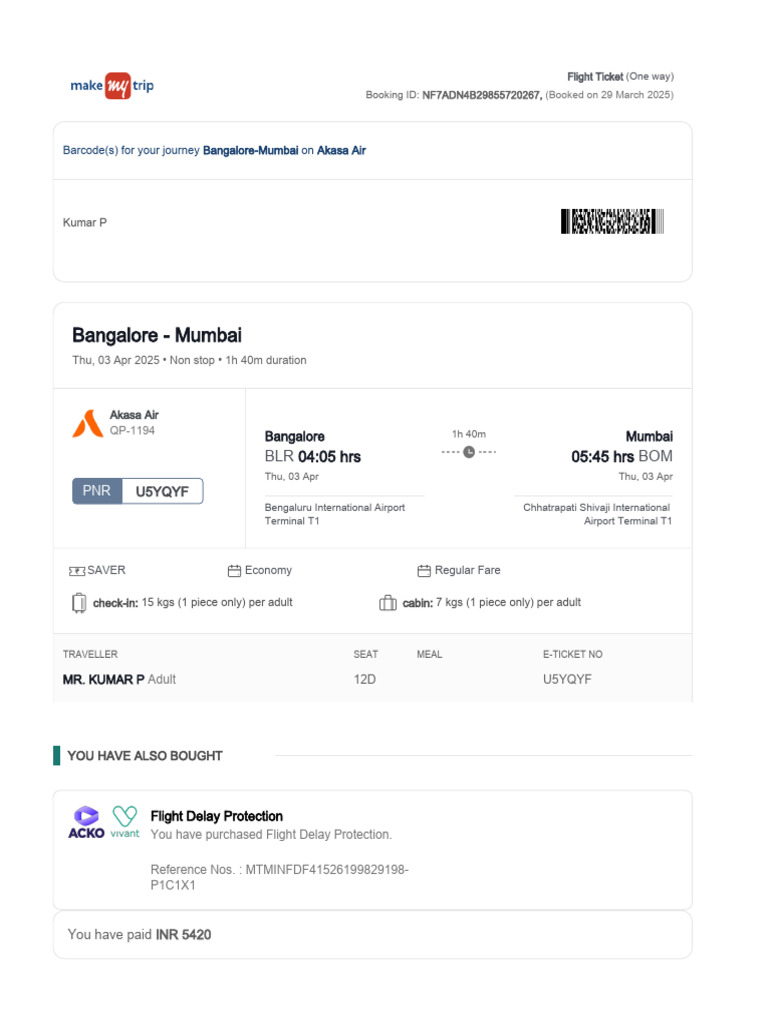The width and height of the screenshot is (768, 1024).
Task: Click the Akasa Air airline logo
Action: coord(87,424)
